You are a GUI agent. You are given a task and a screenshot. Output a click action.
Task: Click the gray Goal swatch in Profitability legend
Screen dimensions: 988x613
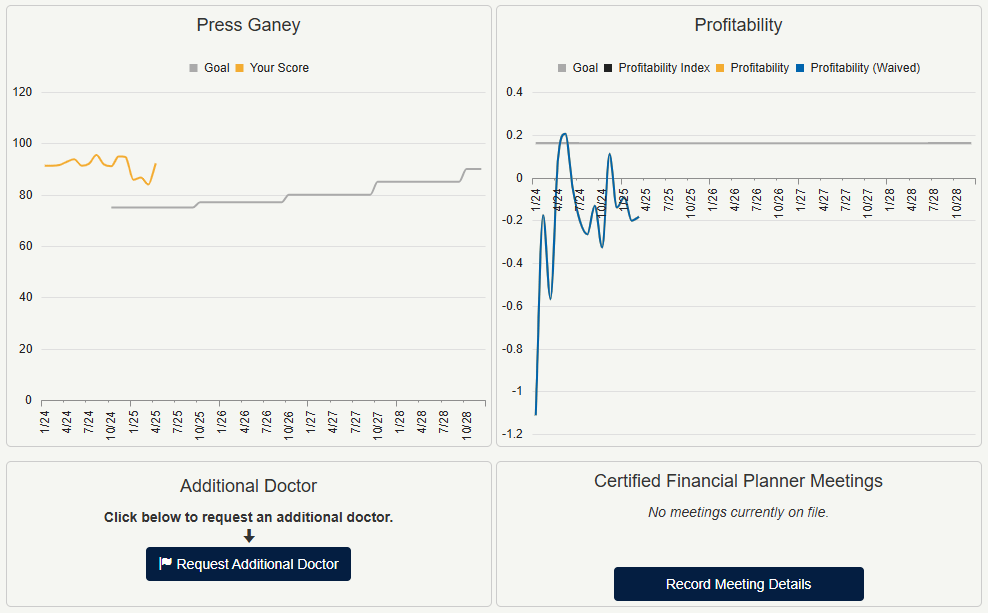click(563, 68)
